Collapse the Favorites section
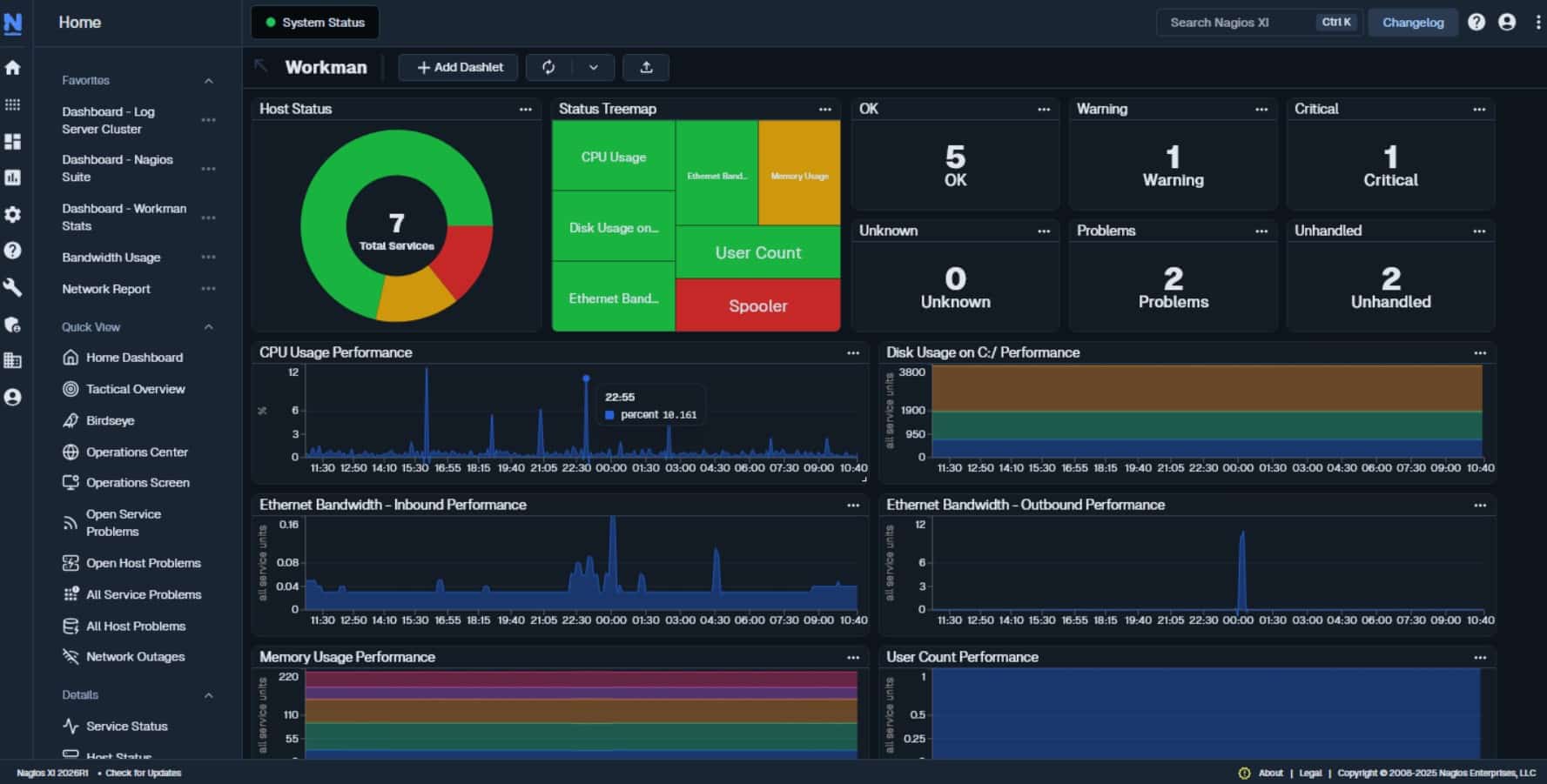 click(208, 80)
